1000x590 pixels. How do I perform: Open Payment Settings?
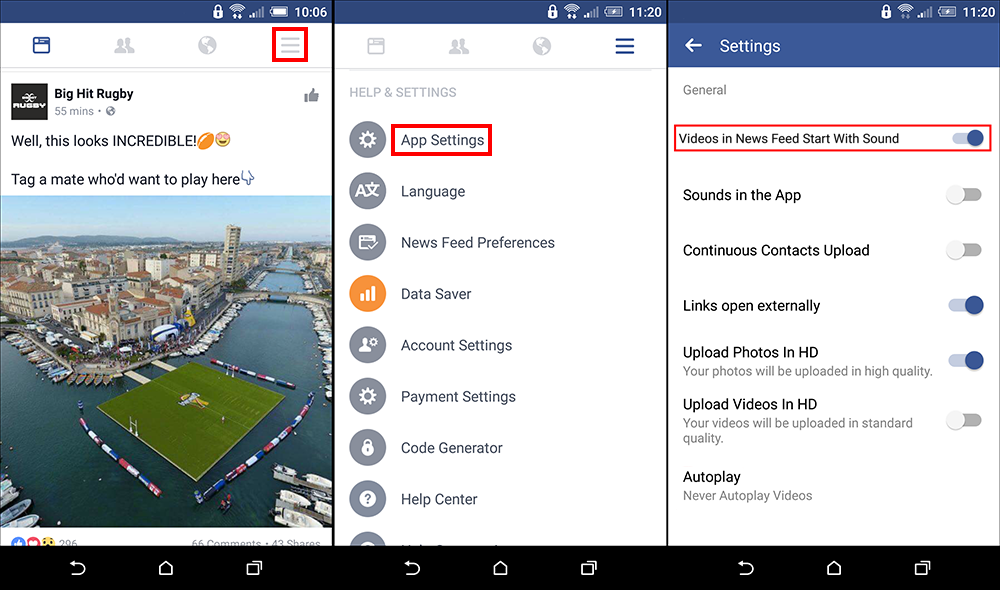pyautogui.click(x=458, y=397)
